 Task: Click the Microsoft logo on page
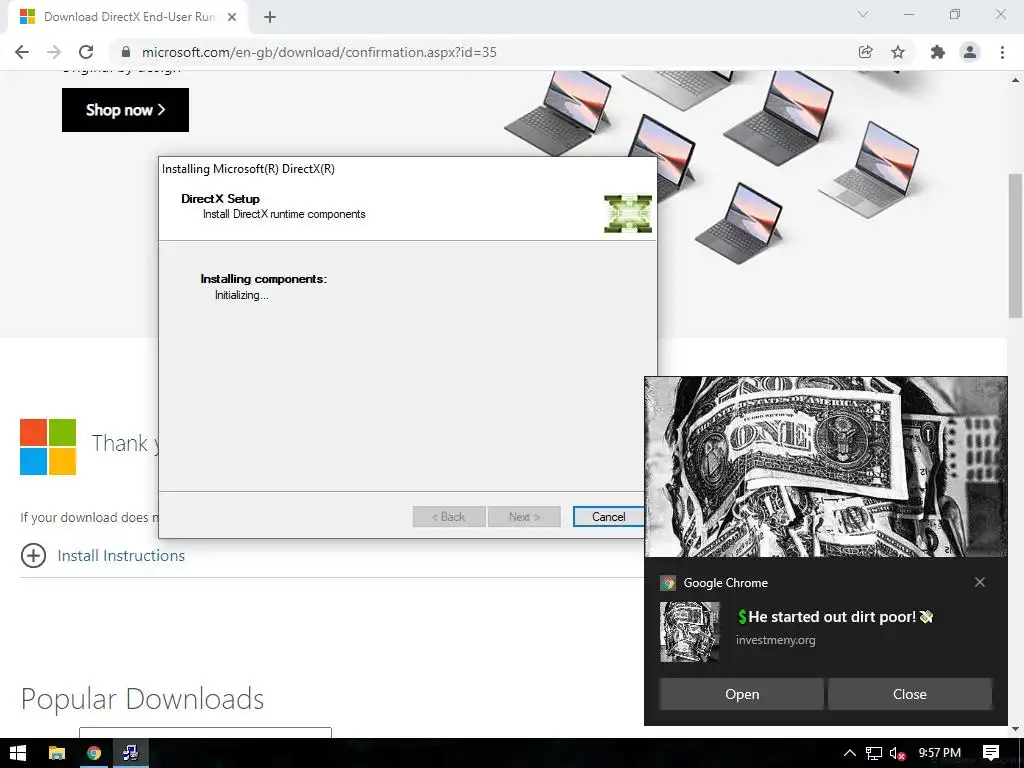tap(48, 447)
